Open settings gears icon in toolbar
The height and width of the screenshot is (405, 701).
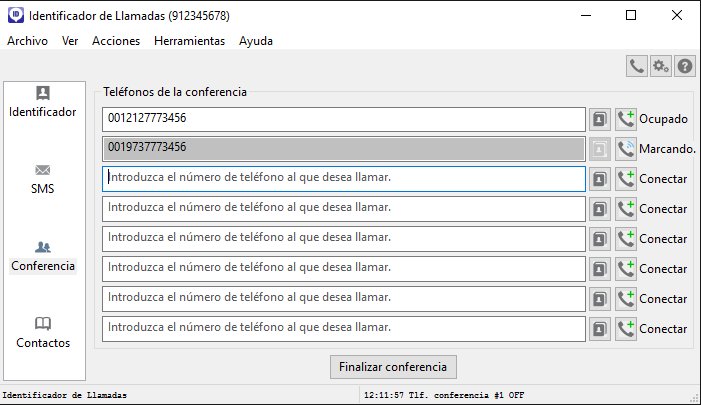(661, 66)
